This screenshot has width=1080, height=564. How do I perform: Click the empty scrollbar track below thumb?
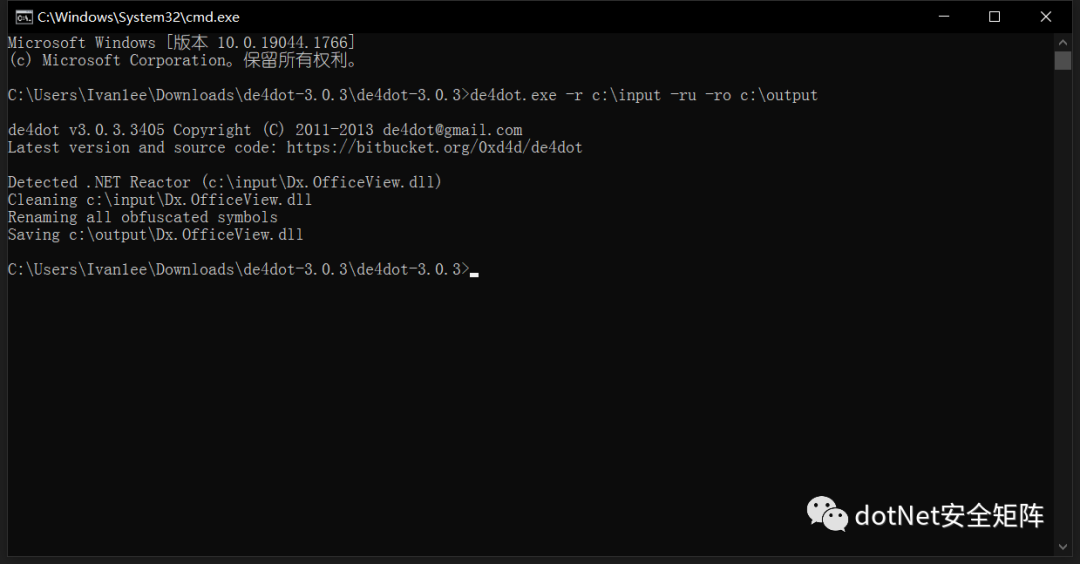(x=1062, y=303)
